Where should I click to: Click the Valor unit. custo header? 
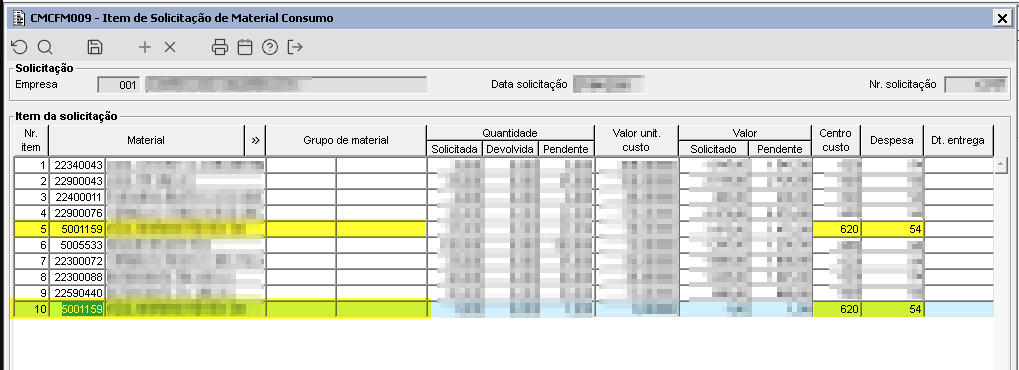(x=636, y=140)
